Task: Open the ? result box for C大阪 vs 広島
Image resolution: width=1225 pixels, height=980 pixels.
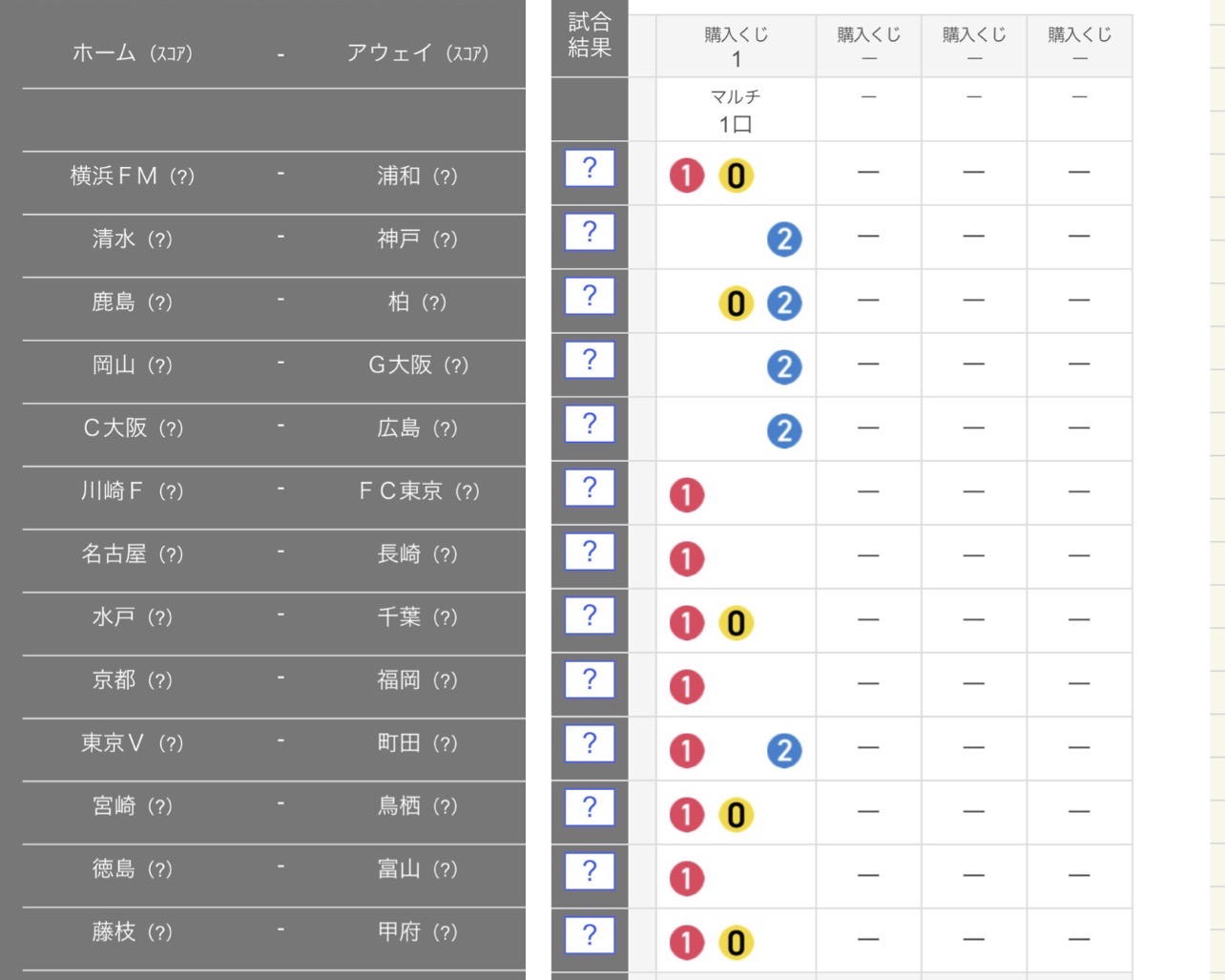Action: [x=590, y=425]
